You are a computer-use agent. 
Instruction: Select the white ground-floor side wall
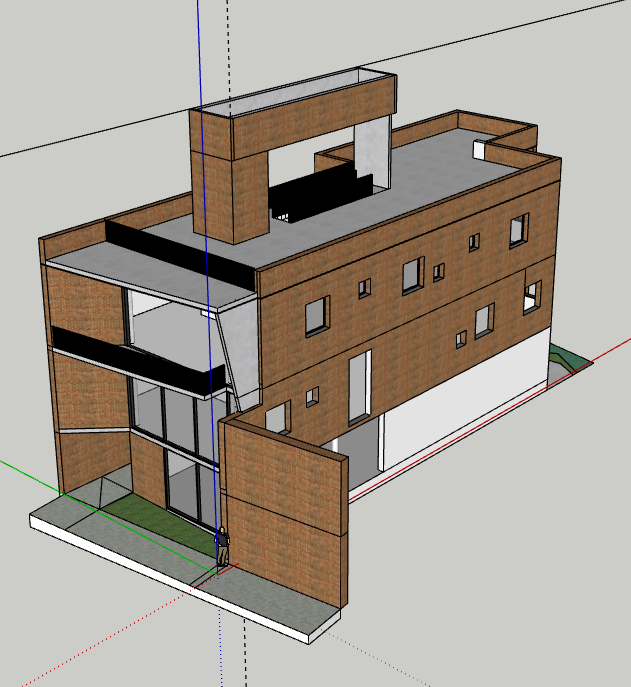point(464,399)
